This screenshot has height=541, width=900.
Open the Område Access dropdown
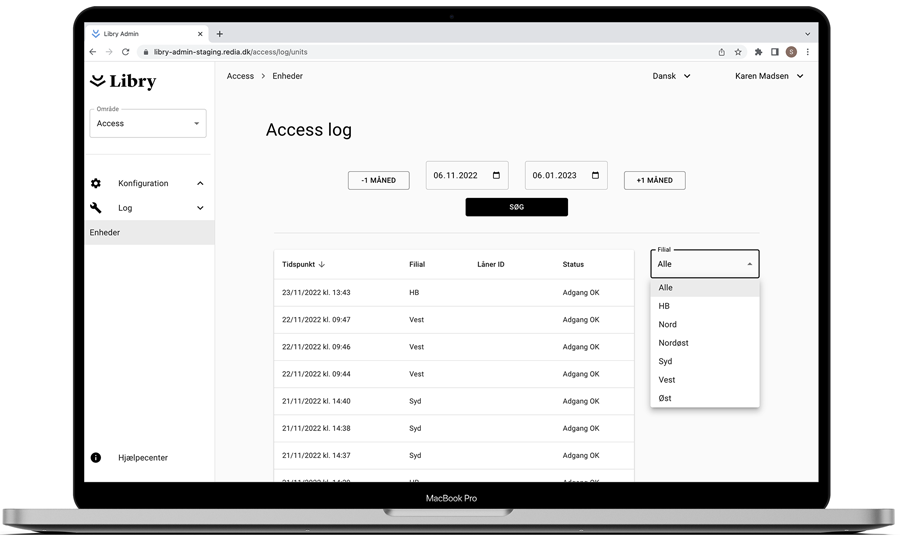pos(148,124)
